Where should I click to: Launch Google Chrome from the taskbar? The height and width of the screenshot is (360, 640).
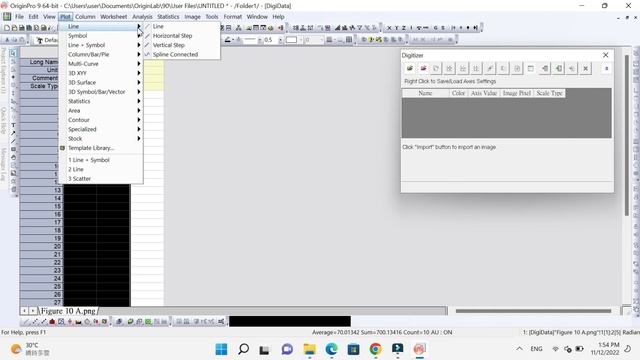376,349
